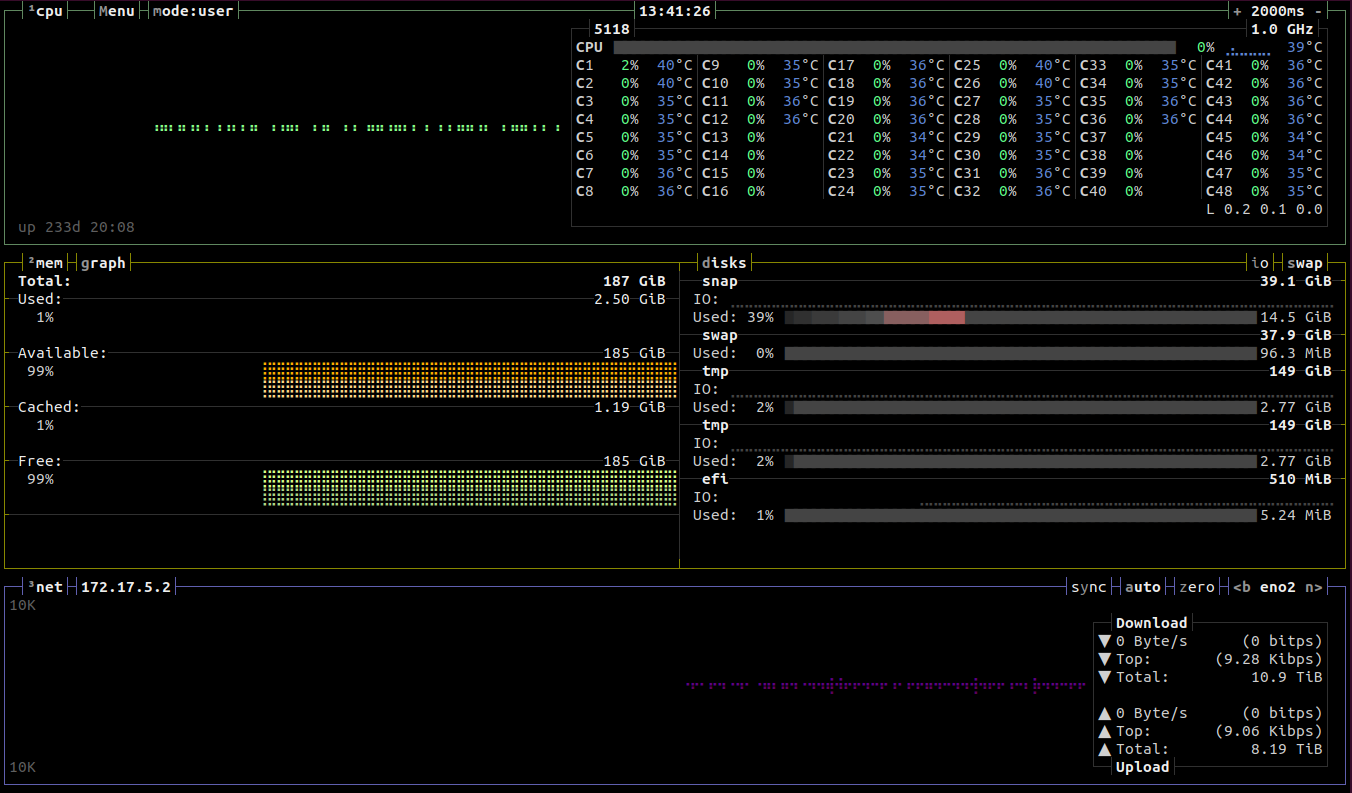This screenshot has height=793, width=1352.
Task: Click the C33 core entry
Action: pyautogui.click(x=1138, y=65)
